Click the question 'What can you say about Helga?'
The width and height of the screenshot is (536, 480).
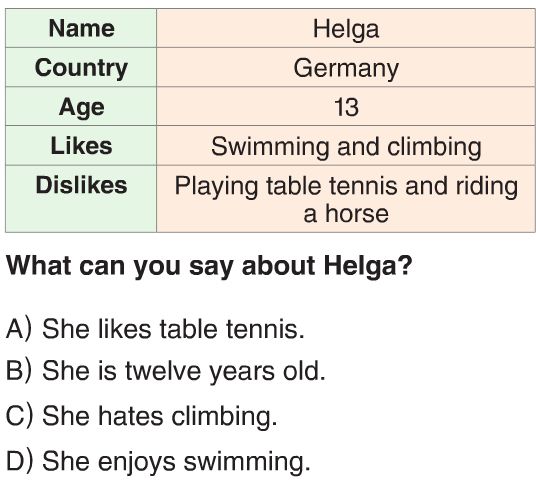tap(209, 265)
